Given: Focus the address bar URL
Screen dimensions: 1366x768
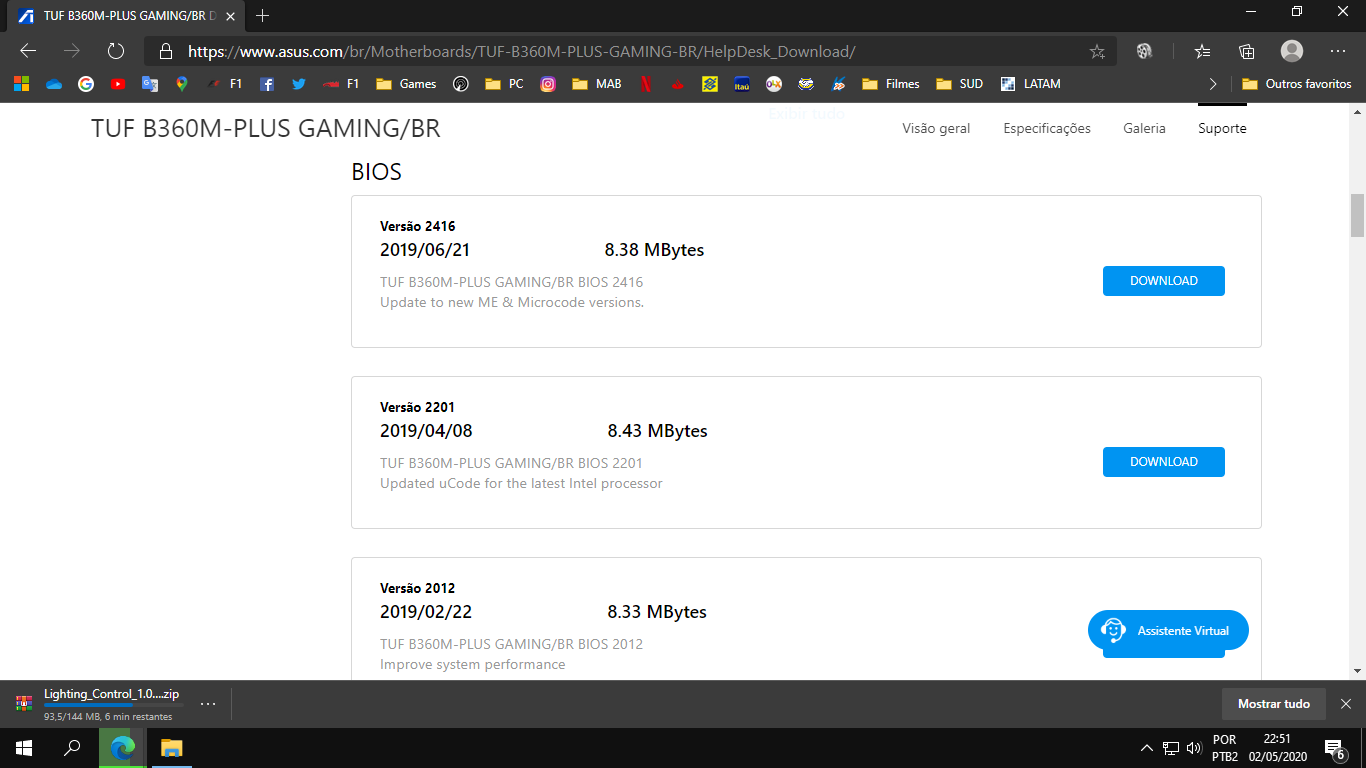Looking at the screenshot, I should [521, 51].
